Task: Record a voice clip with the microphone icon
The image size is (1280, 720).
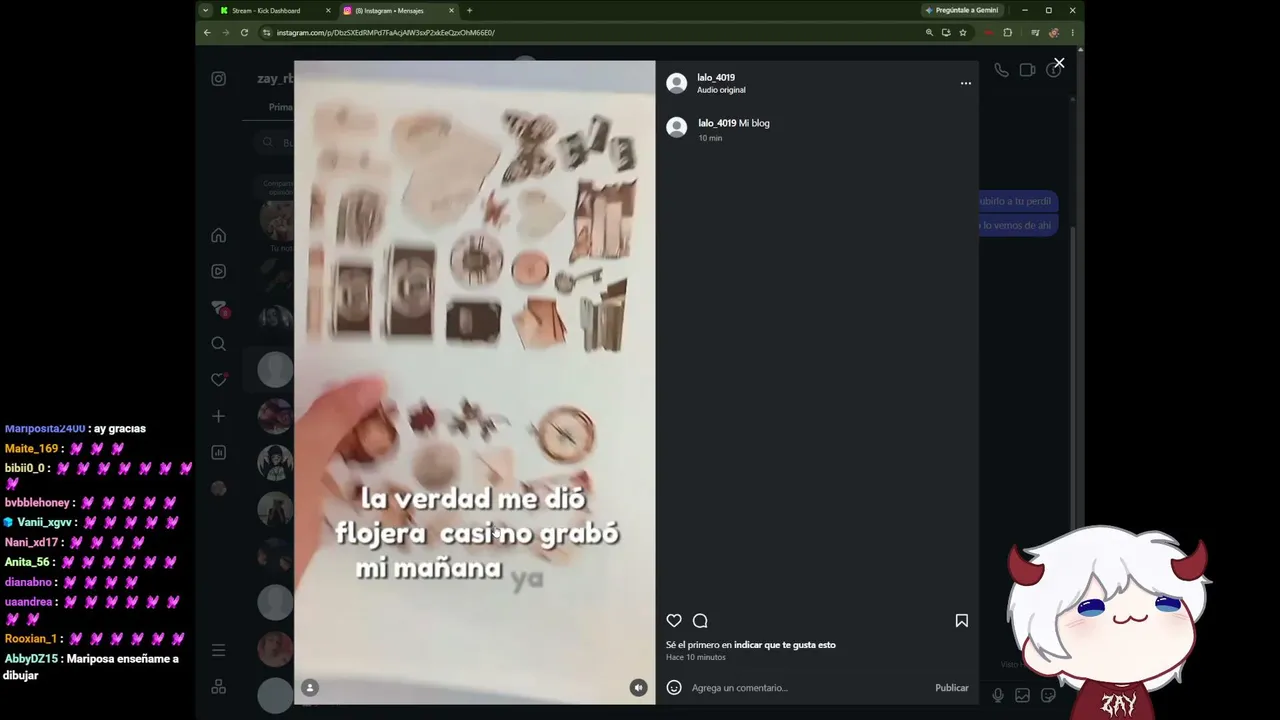Action: click(x=998, y=695)
